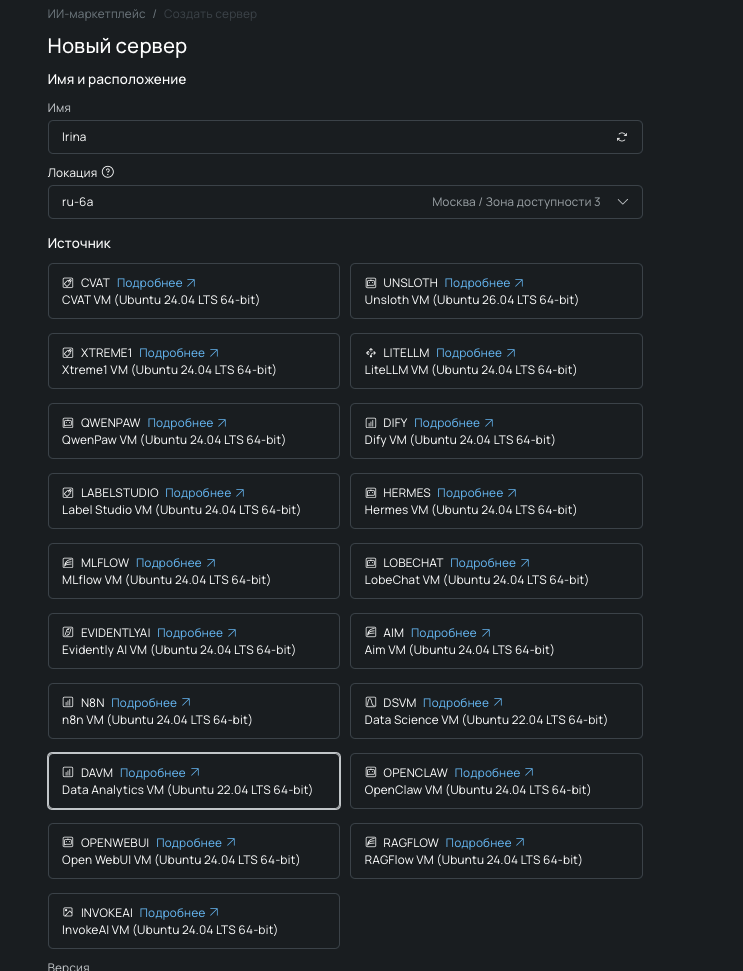743x971 pixels.
Task: Select the Data Analytics VM source card
Action: [194, 781]
